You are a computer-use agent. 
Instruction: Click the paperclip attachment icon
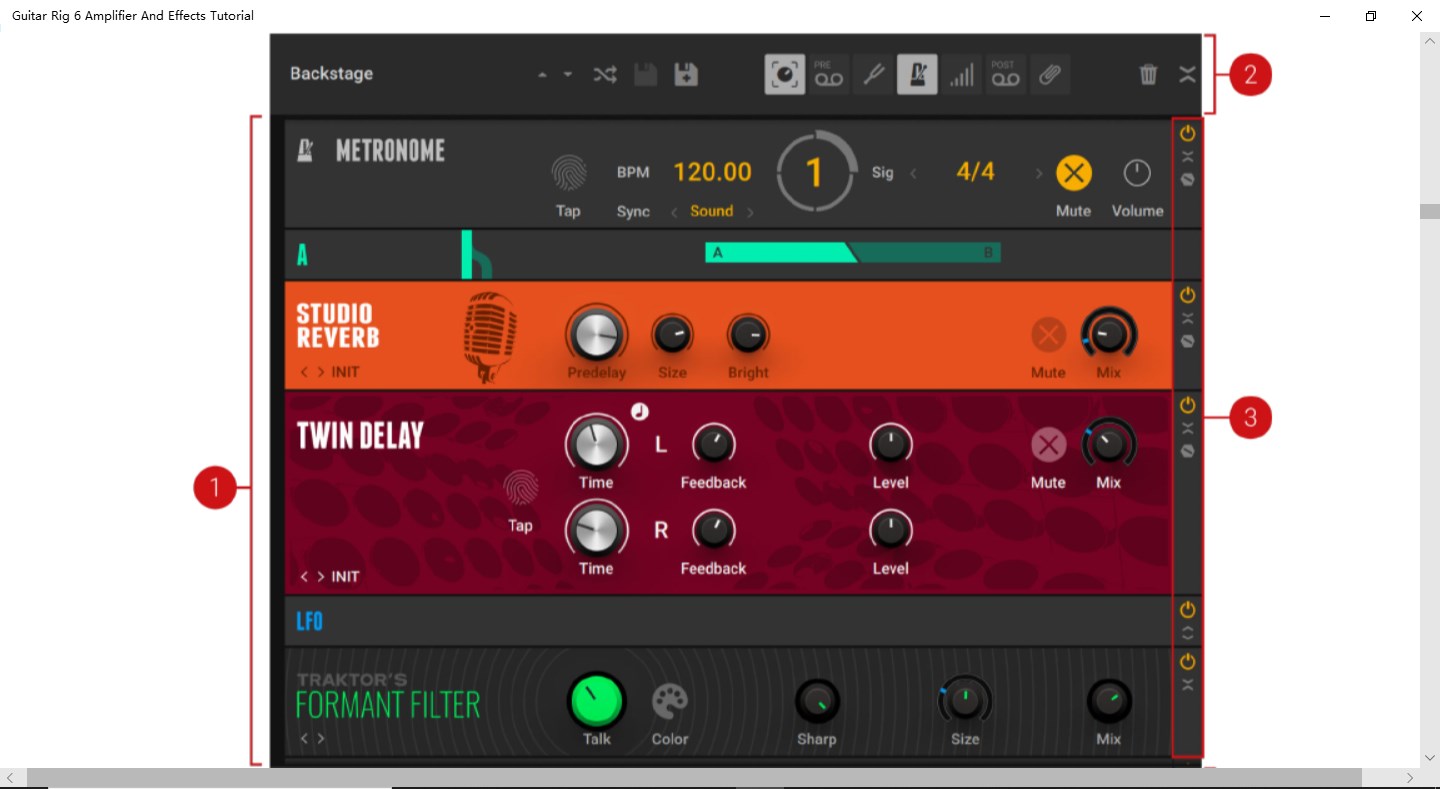point(1049,75)
